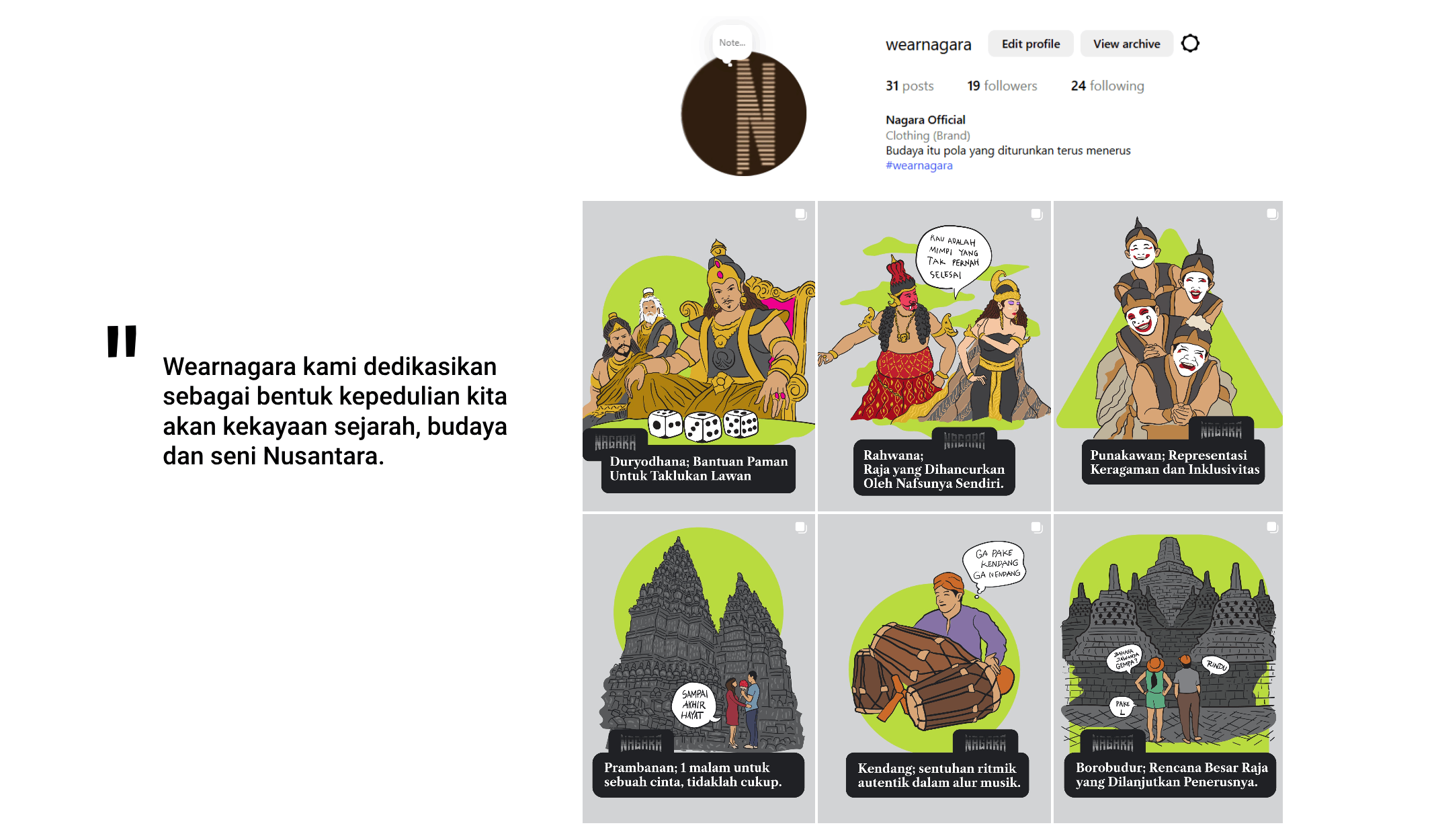This screenshot has height=840, width=1434.
Task: Open the Nagara profile picture
Action: [x=744, y=114]
